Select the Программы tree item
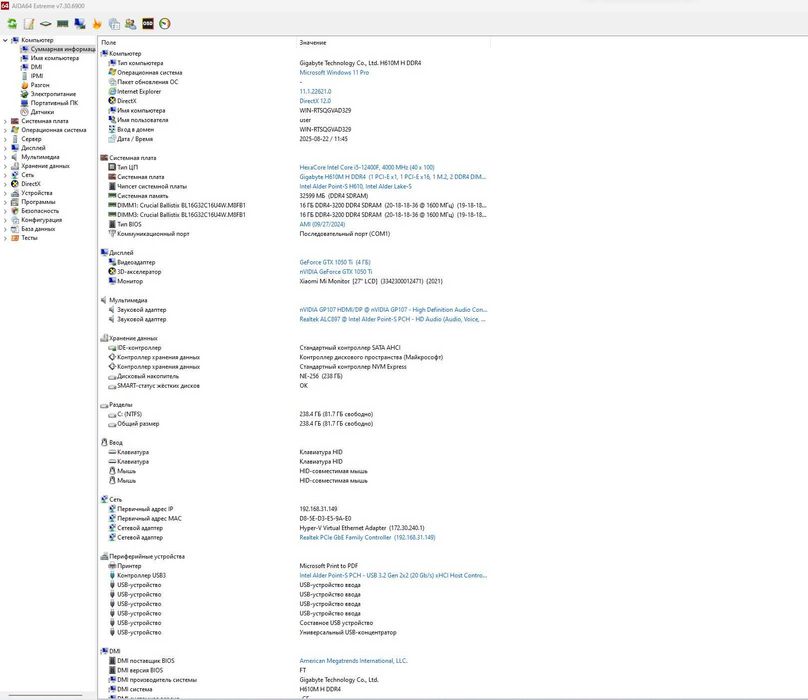Viewport: 808px width, 700px height. point(38,202)
